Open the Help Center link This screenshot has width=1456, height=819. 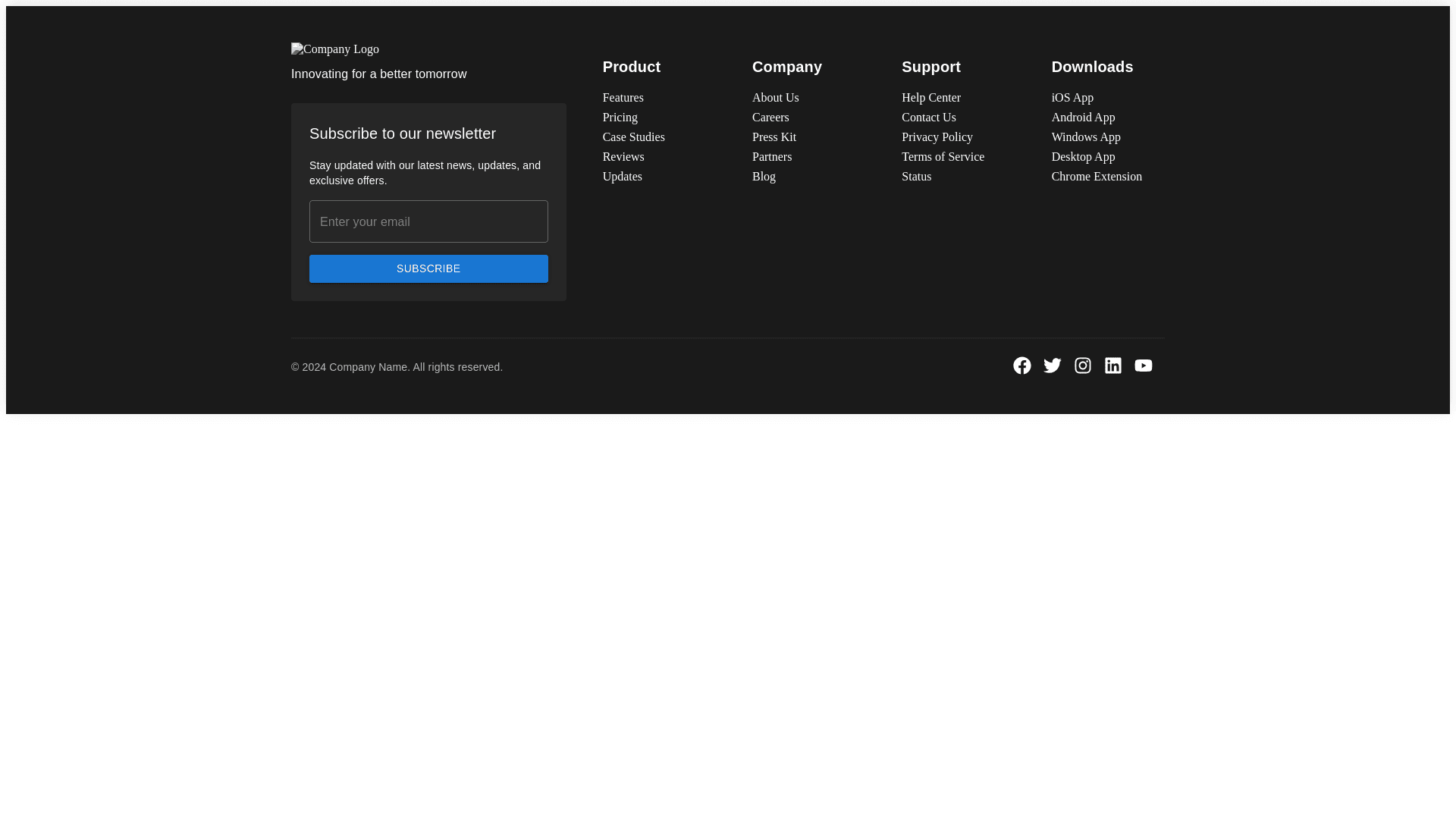click(930, 98)
